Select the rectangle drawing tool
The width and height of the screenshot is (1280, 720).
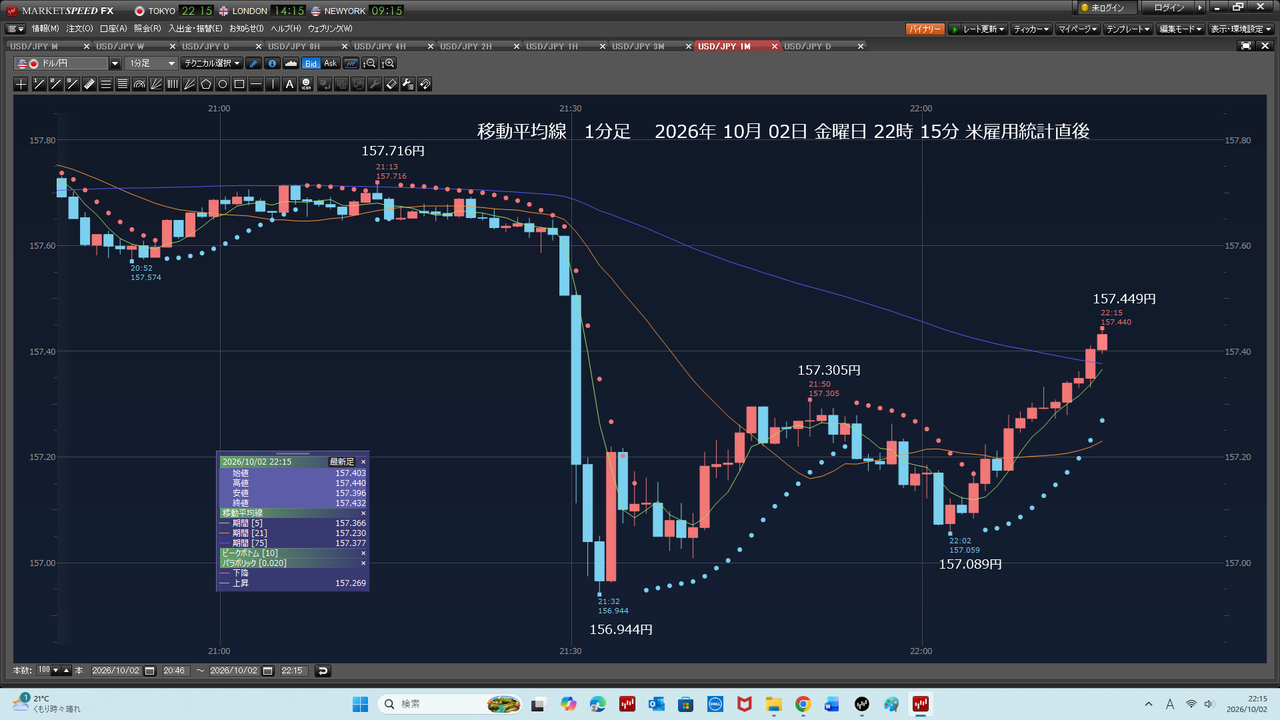240,84
